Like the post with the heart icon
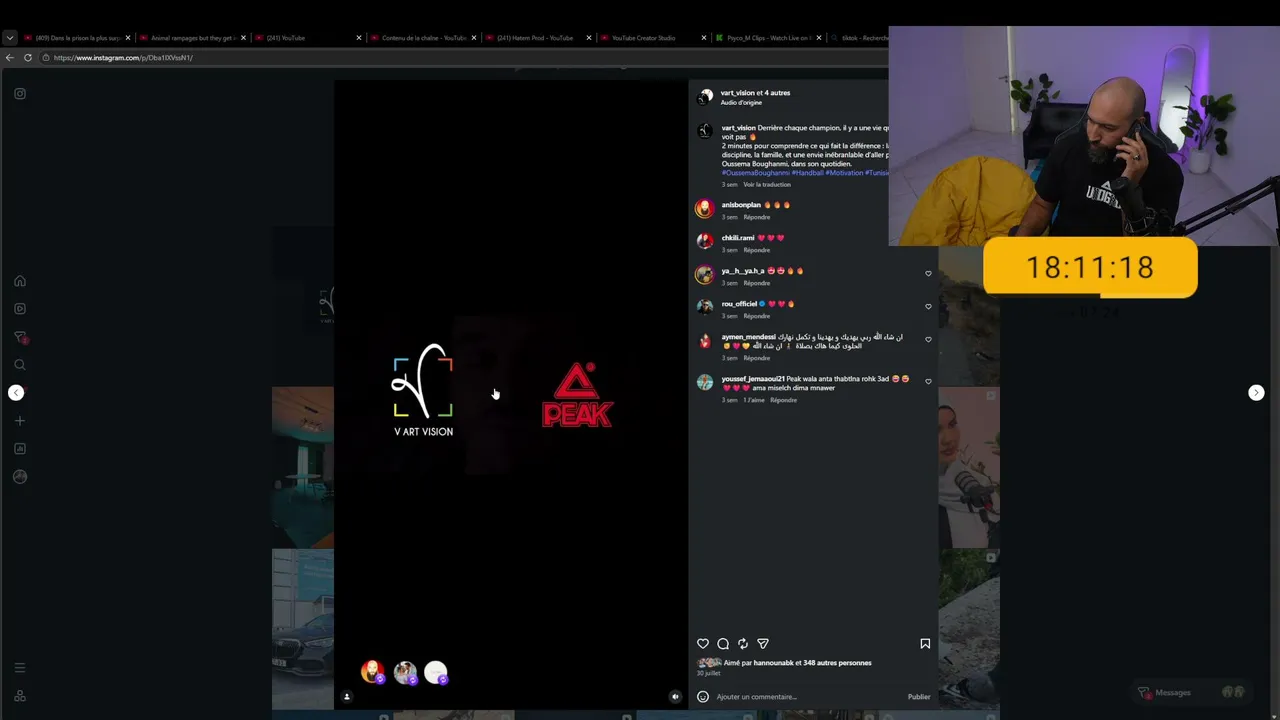This screenshot has width=1280, height=720. [x=703, y=644]
